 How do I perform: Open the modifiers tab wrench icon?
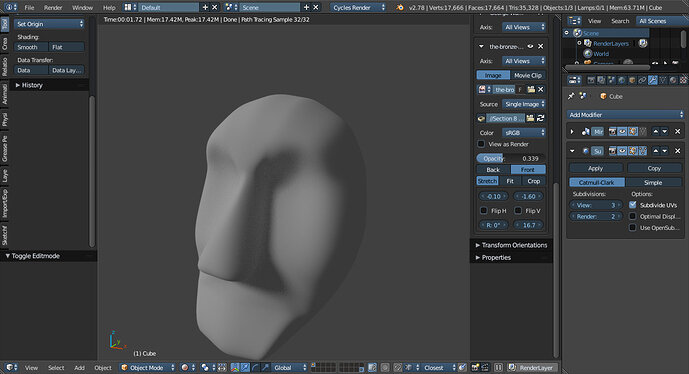pos(653,80)
